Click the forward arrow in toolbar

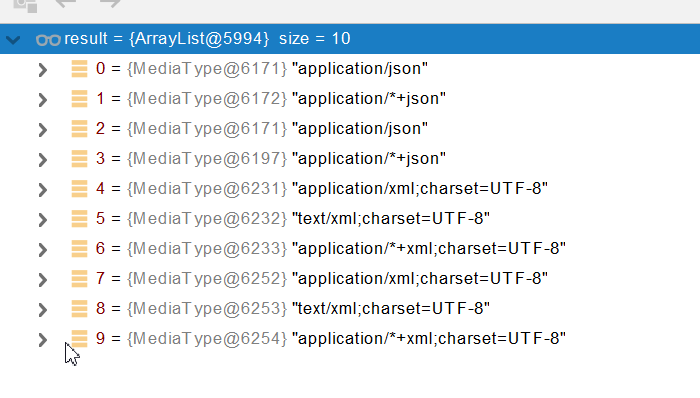(x=110, y=4)
